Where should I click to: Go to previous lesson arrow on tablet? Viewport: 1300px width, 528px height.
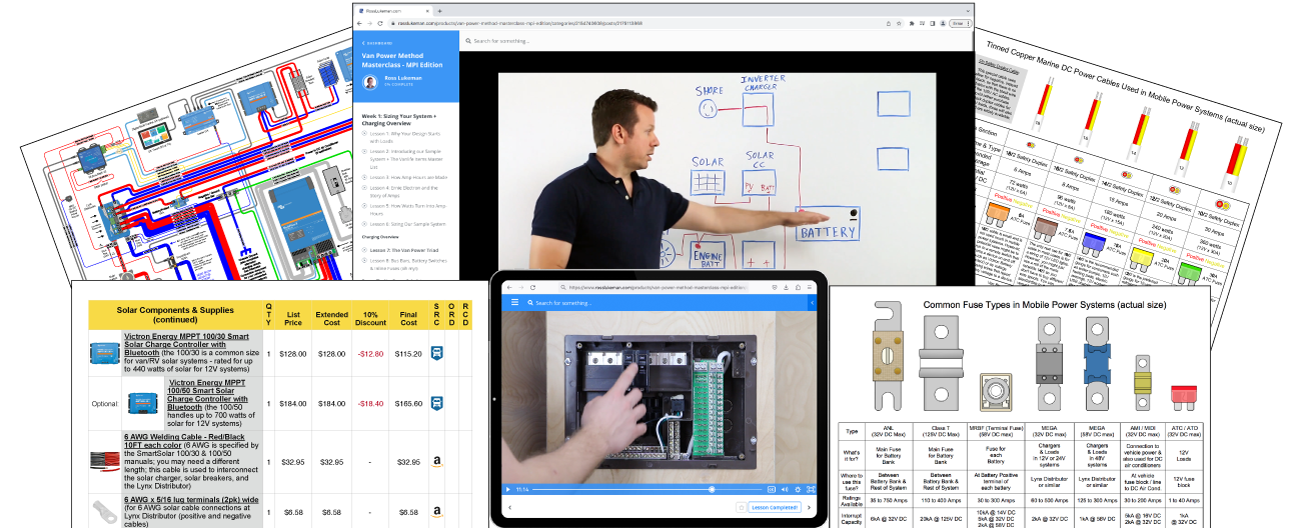click(509, 507)
